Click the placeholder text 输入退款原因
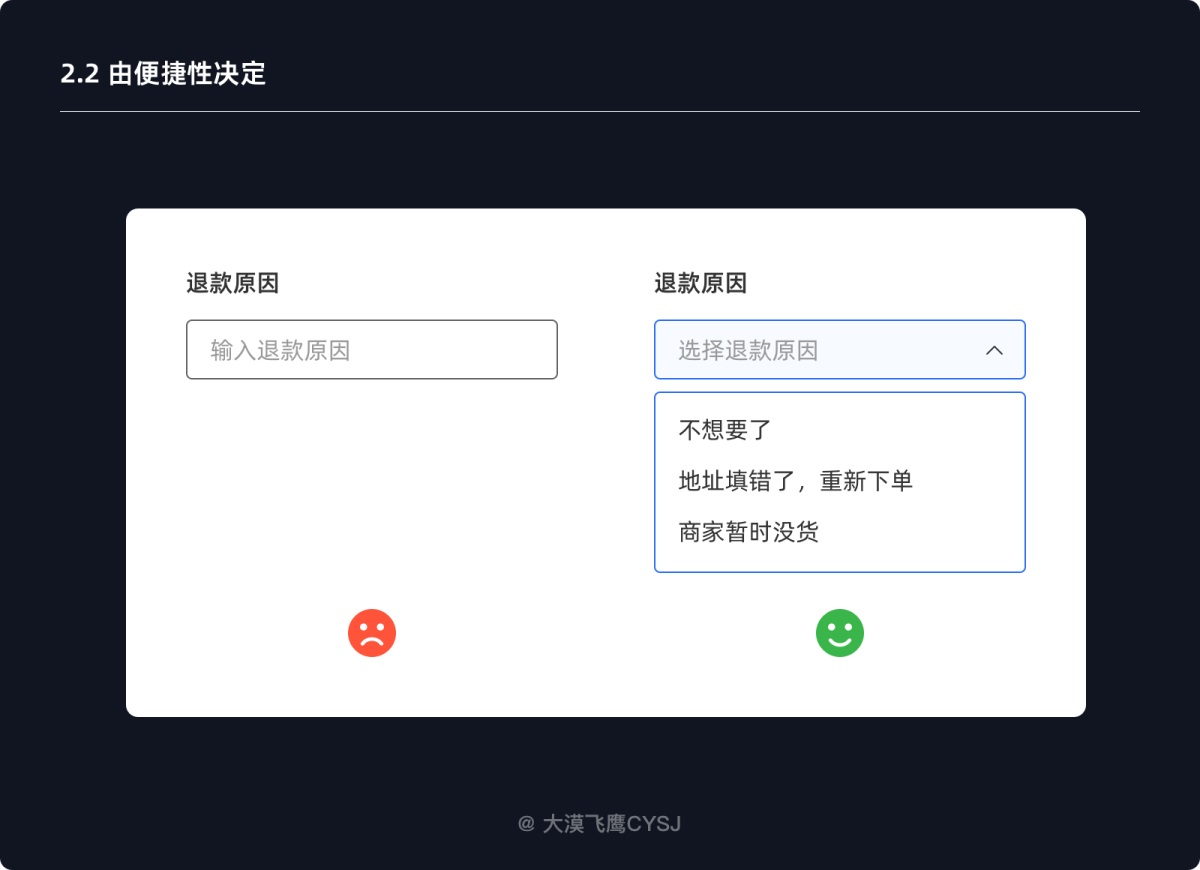The width and height of the screenshot is (1200, 870). coord(280,350)
